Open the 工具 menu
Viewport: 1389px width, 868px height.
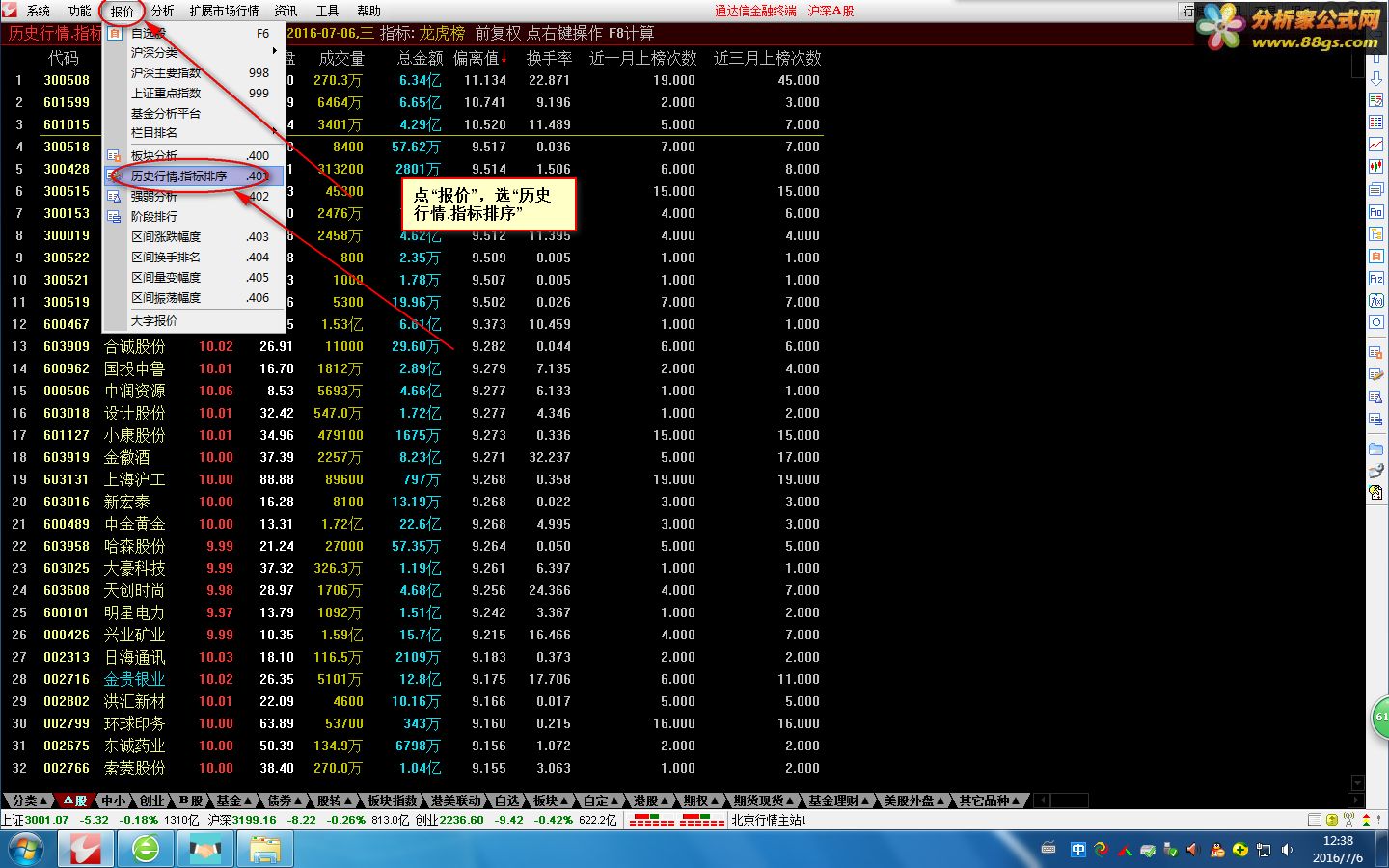point(327,11)
